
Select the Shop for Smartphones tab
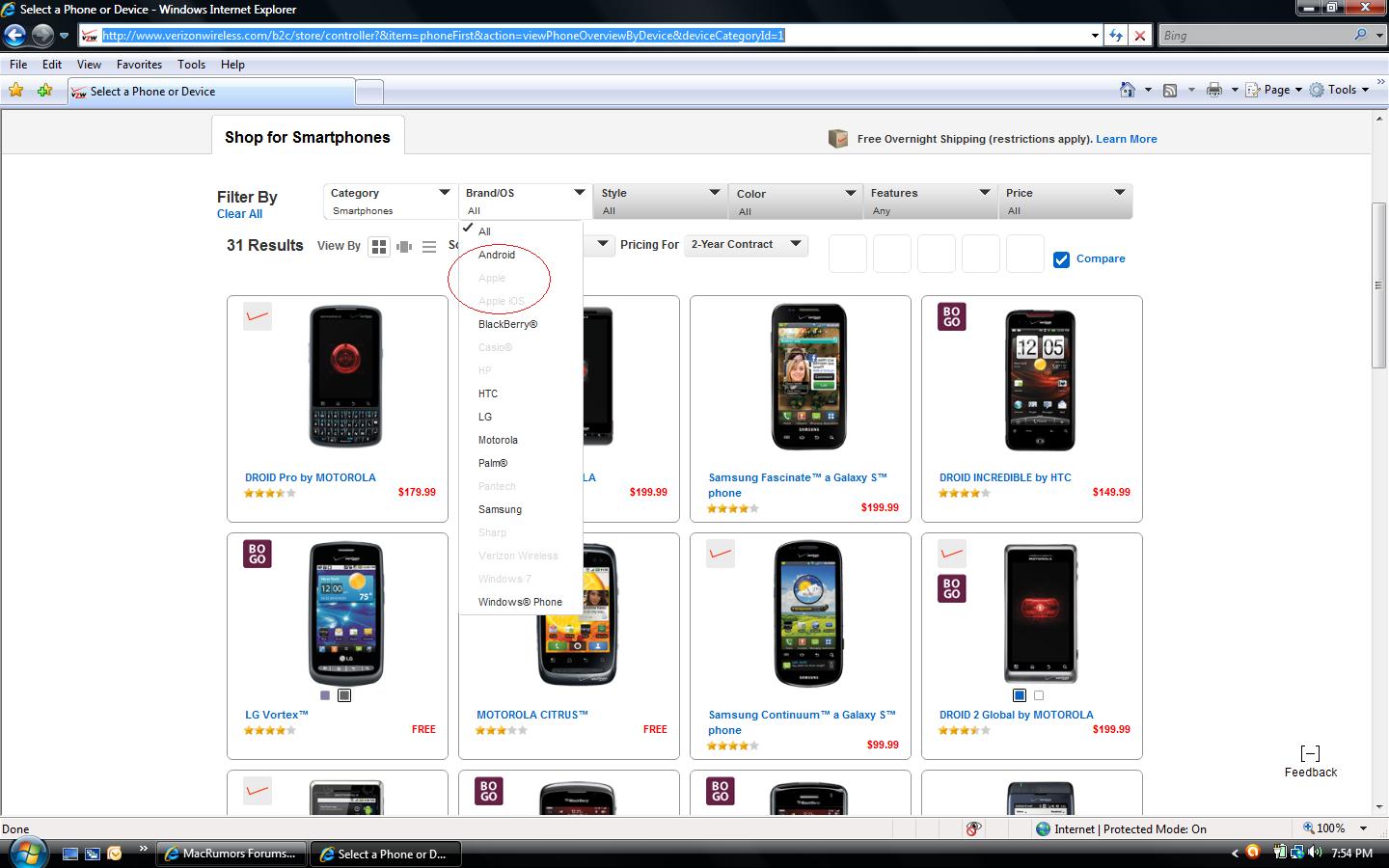tap(308, 137)
